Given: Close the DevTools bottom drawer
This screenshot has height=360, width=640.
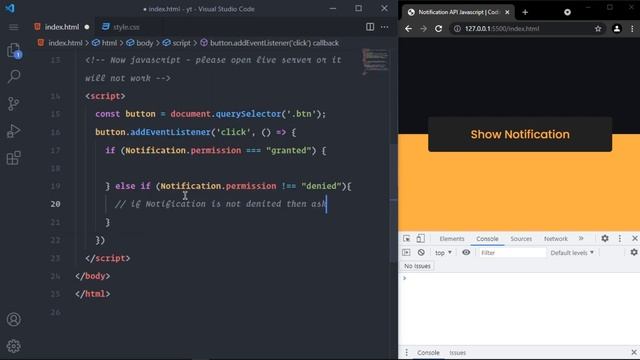Looking at the screenshot, I should 633,352.
